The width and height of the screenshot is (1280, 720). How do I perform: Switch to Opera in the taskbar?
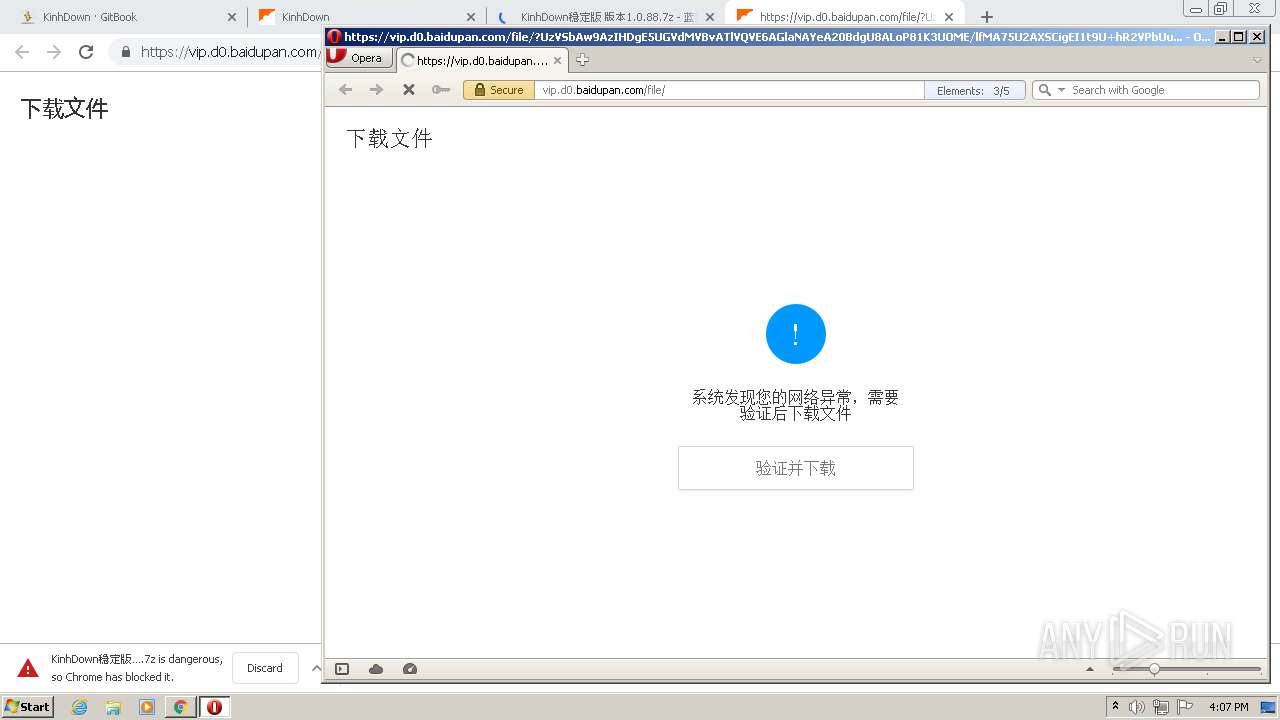click(214, 707)
